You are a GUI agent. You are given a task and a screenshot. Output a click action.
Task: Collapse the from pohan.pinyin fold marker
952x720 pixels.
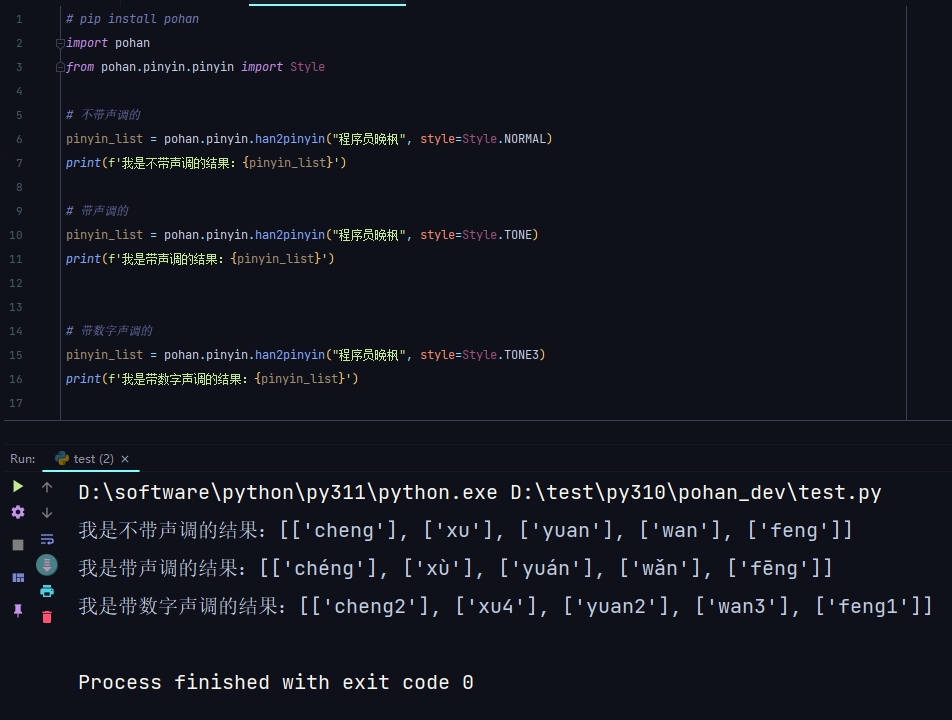click(x=61, y=67)
